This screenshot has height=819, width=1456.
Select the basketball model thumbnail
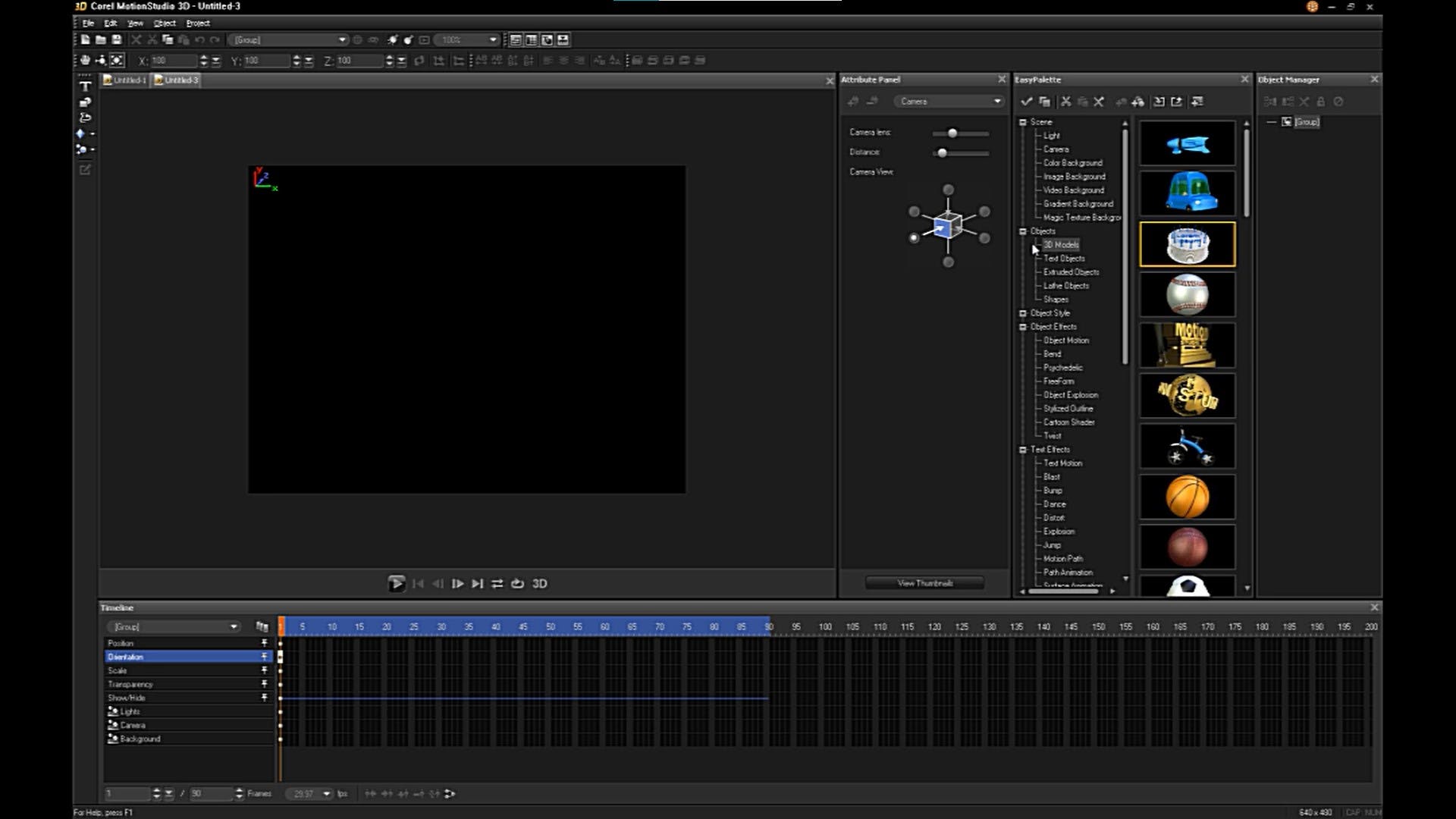(x=1187, y=497)
